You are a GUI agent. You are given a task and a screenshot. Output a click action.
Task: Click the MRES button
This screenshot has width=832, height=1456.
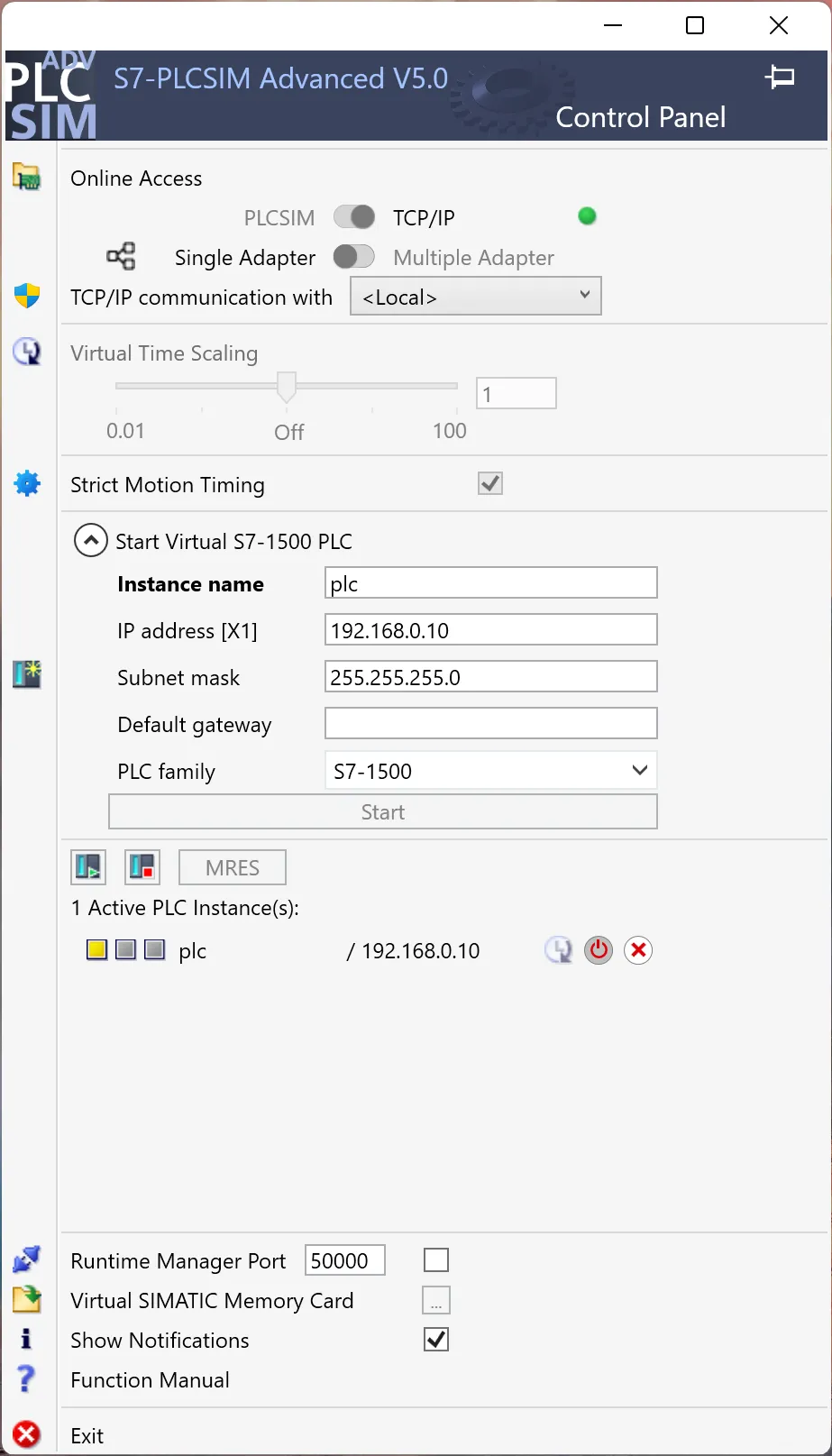pyautogui.click(x=233, y=867)
